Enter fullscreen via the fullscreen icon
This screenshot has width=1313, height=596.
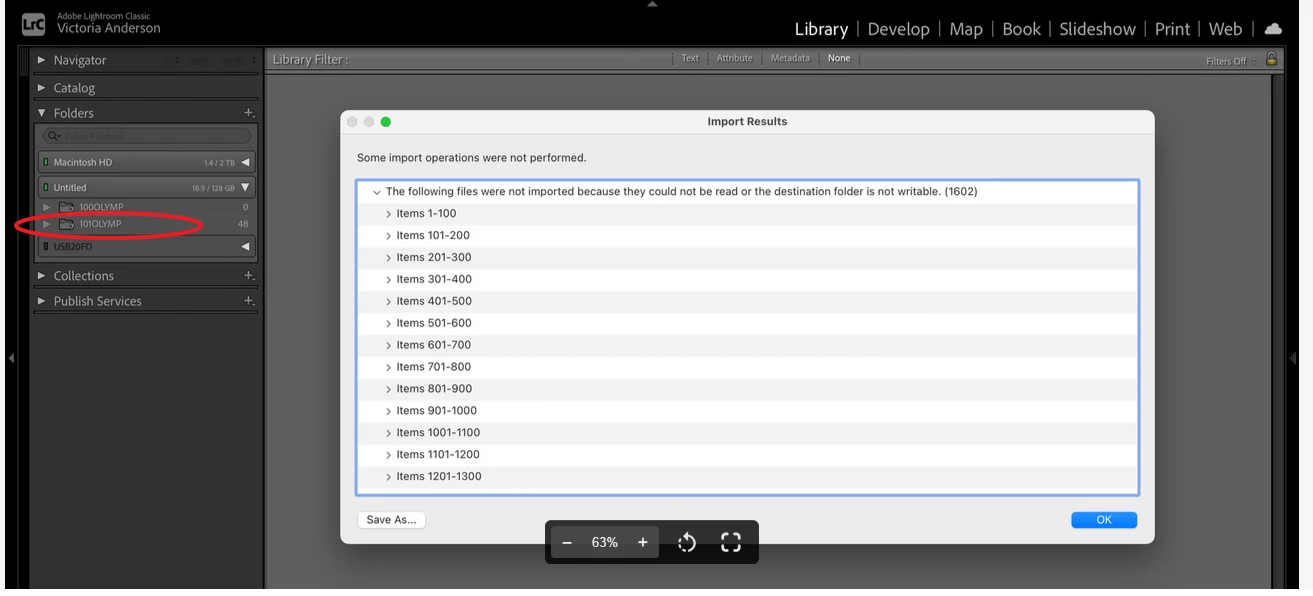[731, 542]
